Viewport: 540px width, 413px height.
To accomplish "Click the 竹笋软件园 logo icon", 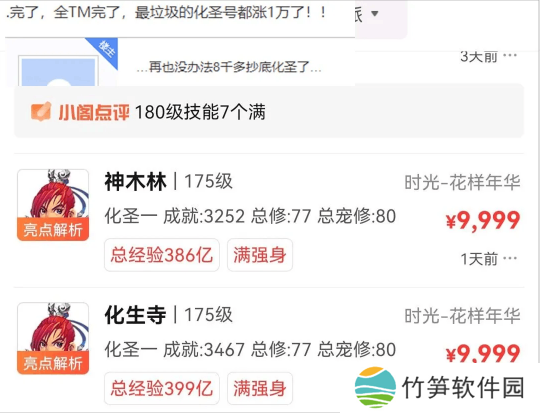I will [375, 387].
